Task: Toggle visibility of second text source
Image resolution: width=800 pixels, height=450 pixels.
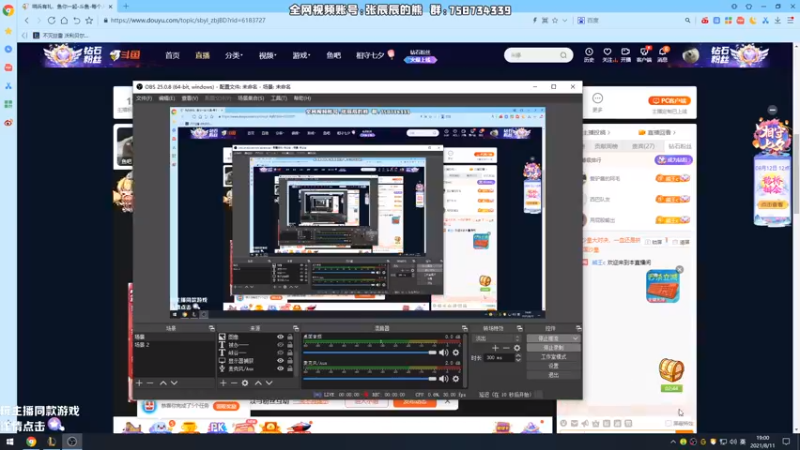Action: pyautogui.click(x=280, y=345)
